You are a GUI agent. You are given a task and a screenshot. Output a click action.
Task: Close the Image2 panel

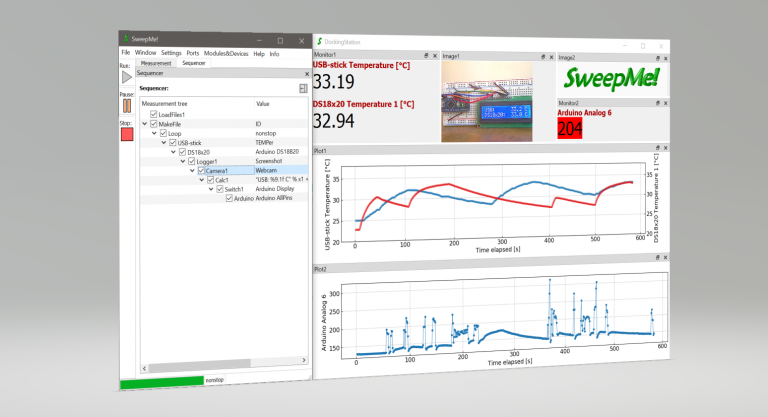666,58
